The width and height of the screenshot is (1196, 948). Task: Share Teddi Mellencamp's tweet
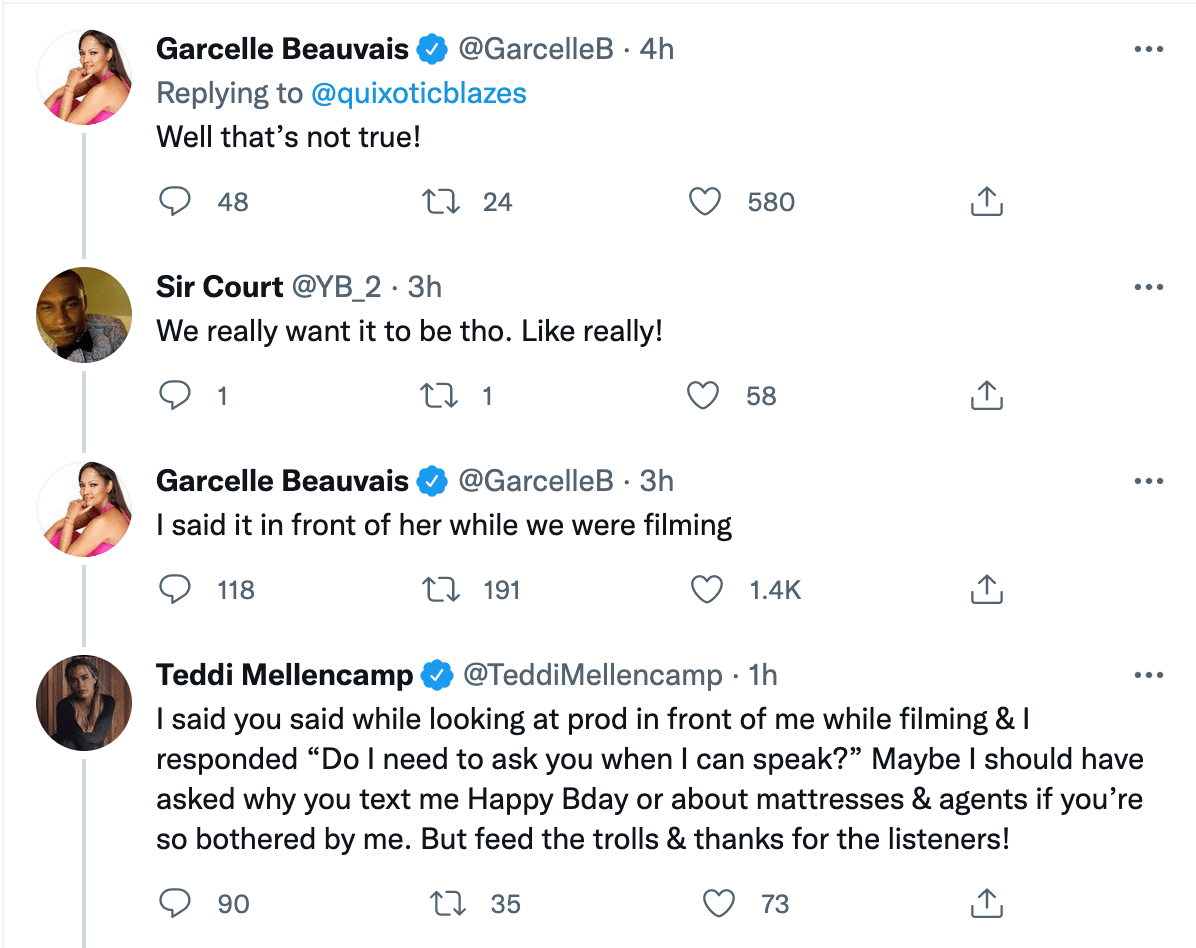(x=986, y=903)
